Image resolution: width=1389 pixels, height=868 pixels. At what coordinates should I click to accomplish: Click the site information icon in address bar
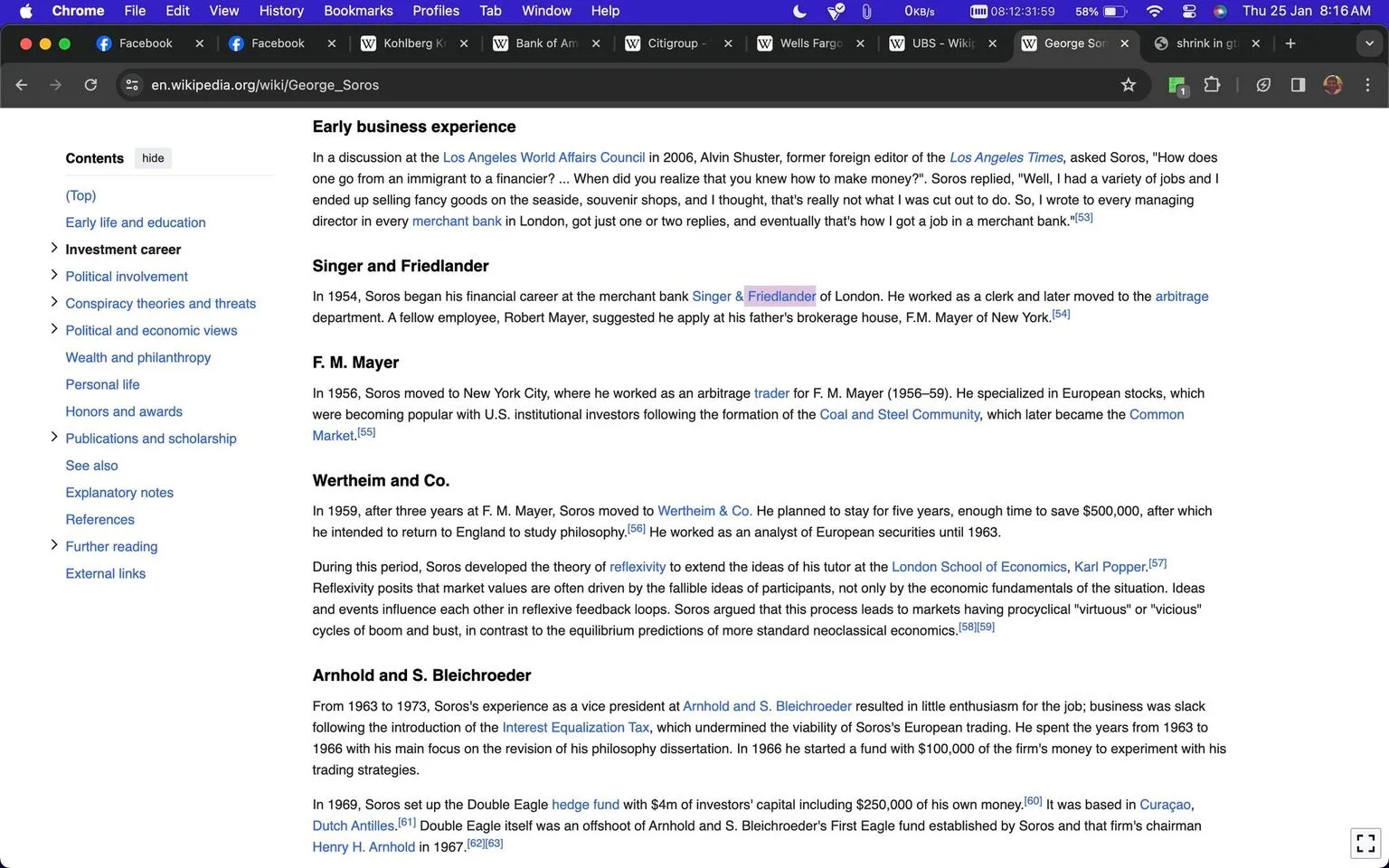point(132,85)
